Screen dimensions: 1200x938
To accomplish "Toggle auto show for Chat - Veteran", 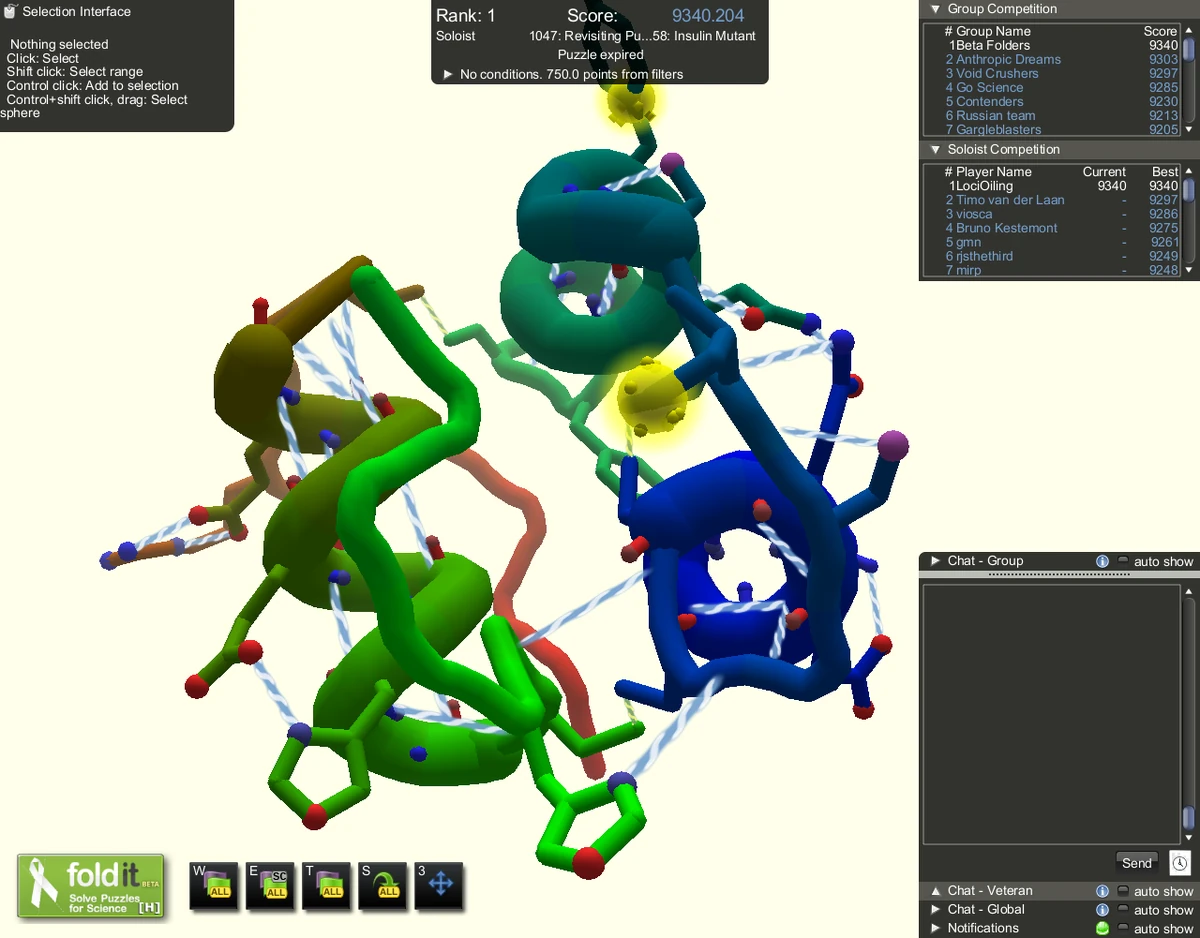I will [x=1123, y=891].
